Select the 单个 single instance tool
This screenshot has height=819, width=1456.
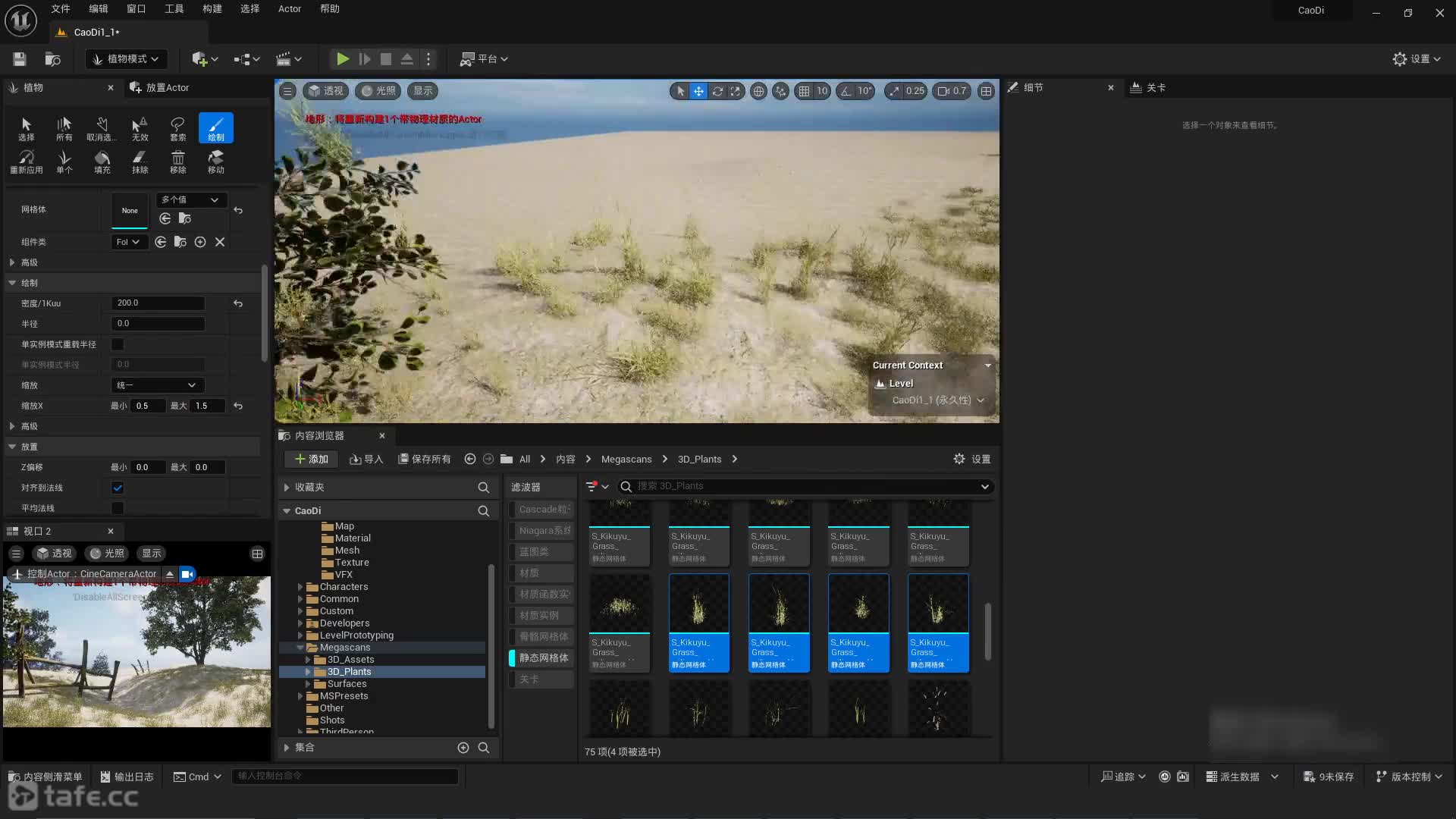pyautogui.click(x=64, y=161)
